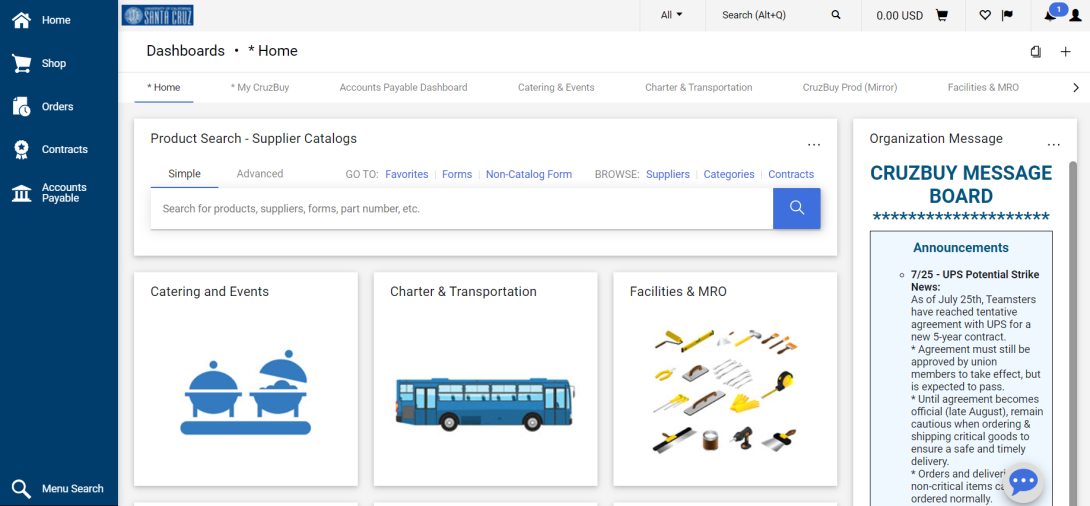Expand the All search scope dropdown
Screen dimensions: 1090x506
(672, 15)
